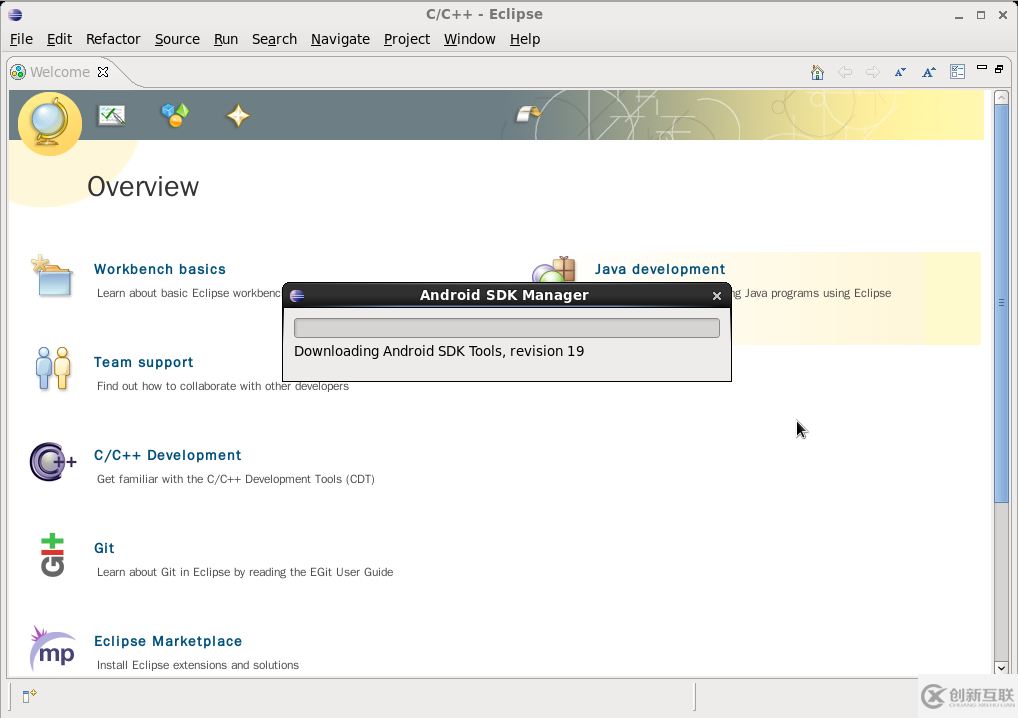Open the Edit menu
The width and height of the screenshot is (1018, 718).
pos(59,39)
